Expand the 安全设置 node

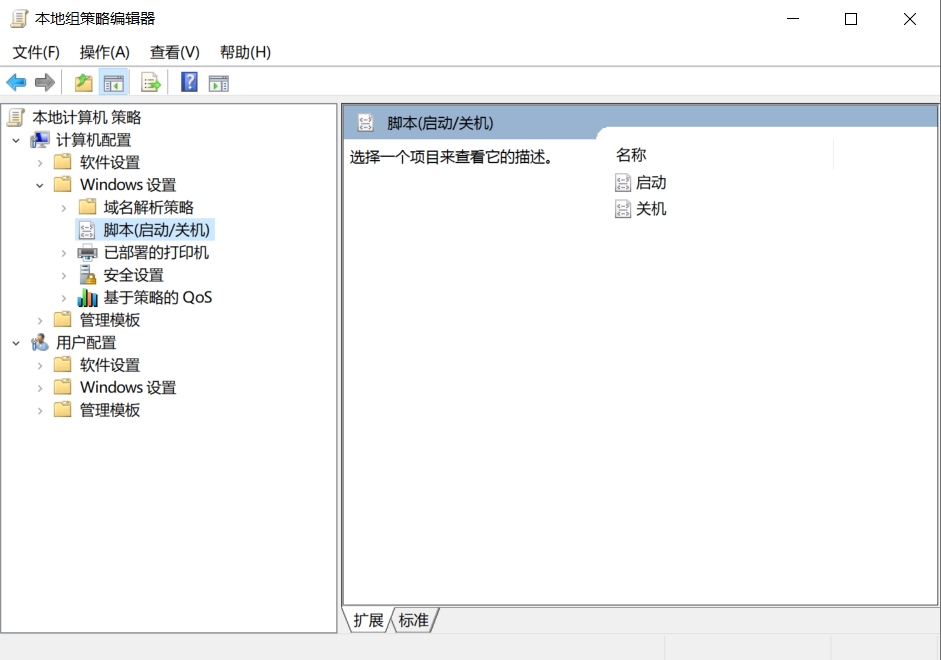click(x=64, y=275)
